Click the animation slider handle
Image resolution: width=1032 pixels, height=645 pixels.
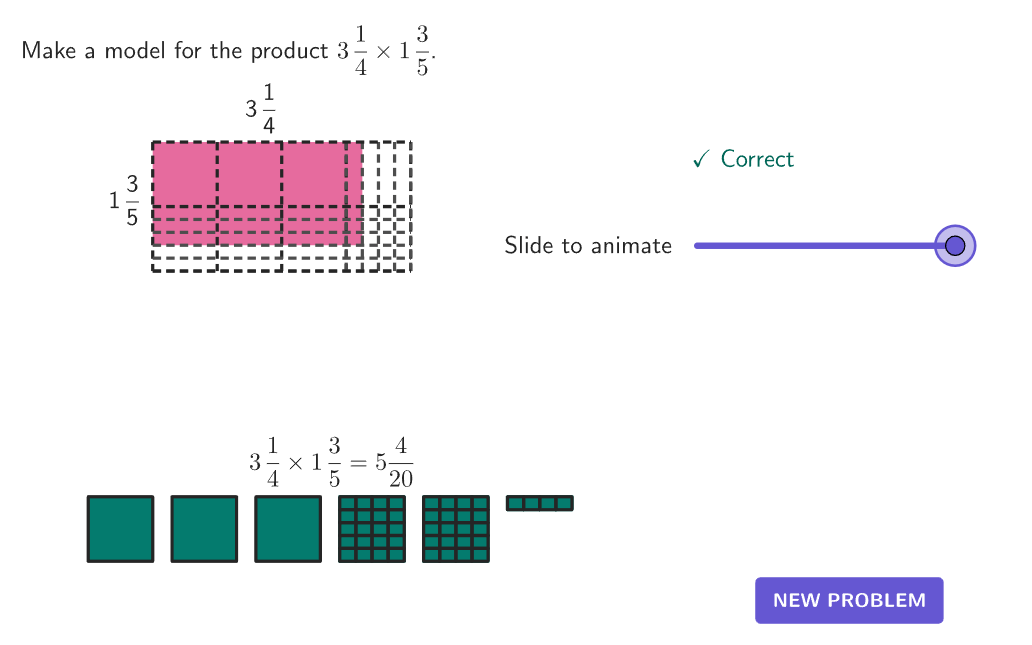point(955,245)
